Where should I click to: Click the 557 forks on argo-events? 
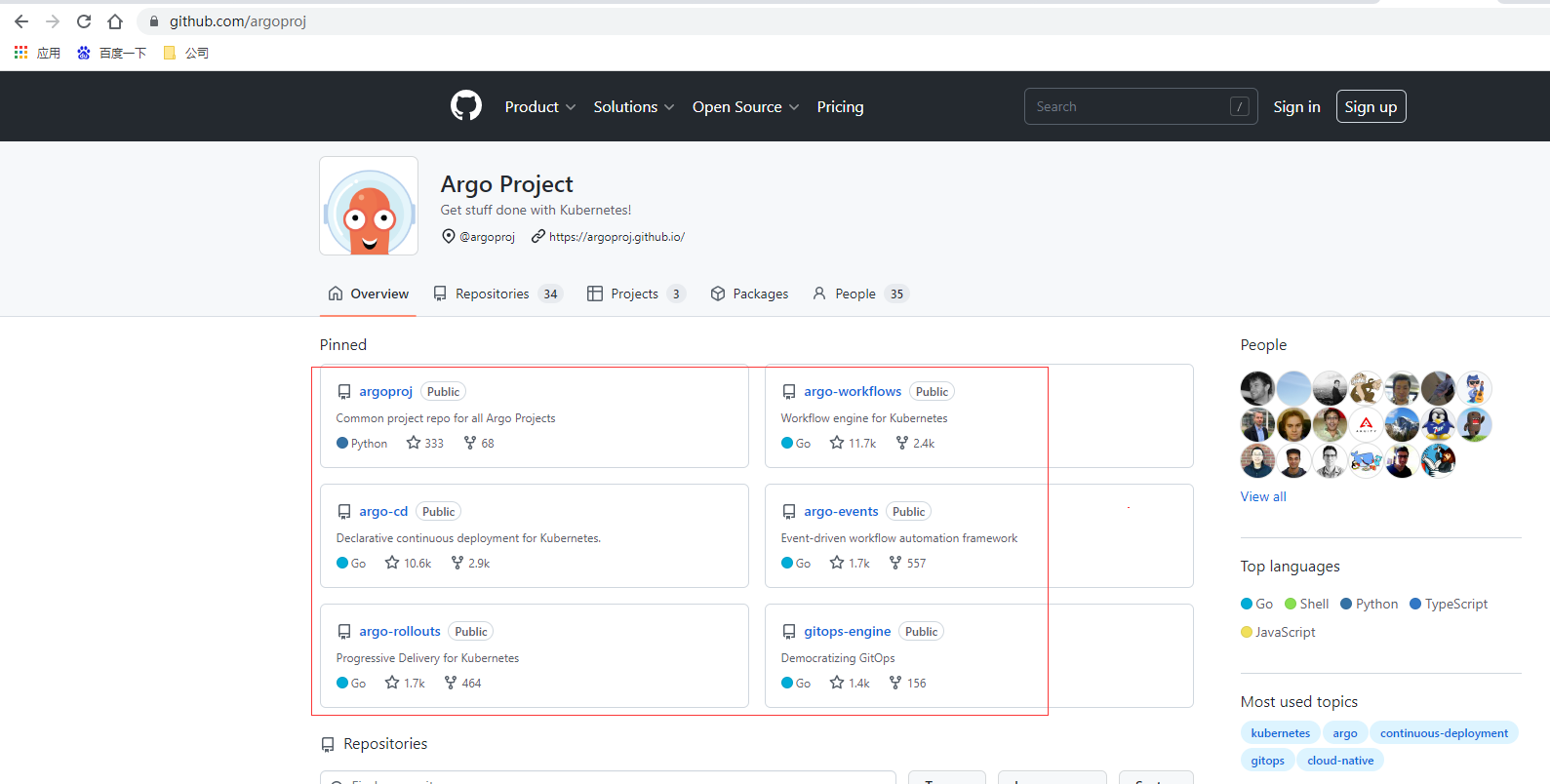[908, 564]
